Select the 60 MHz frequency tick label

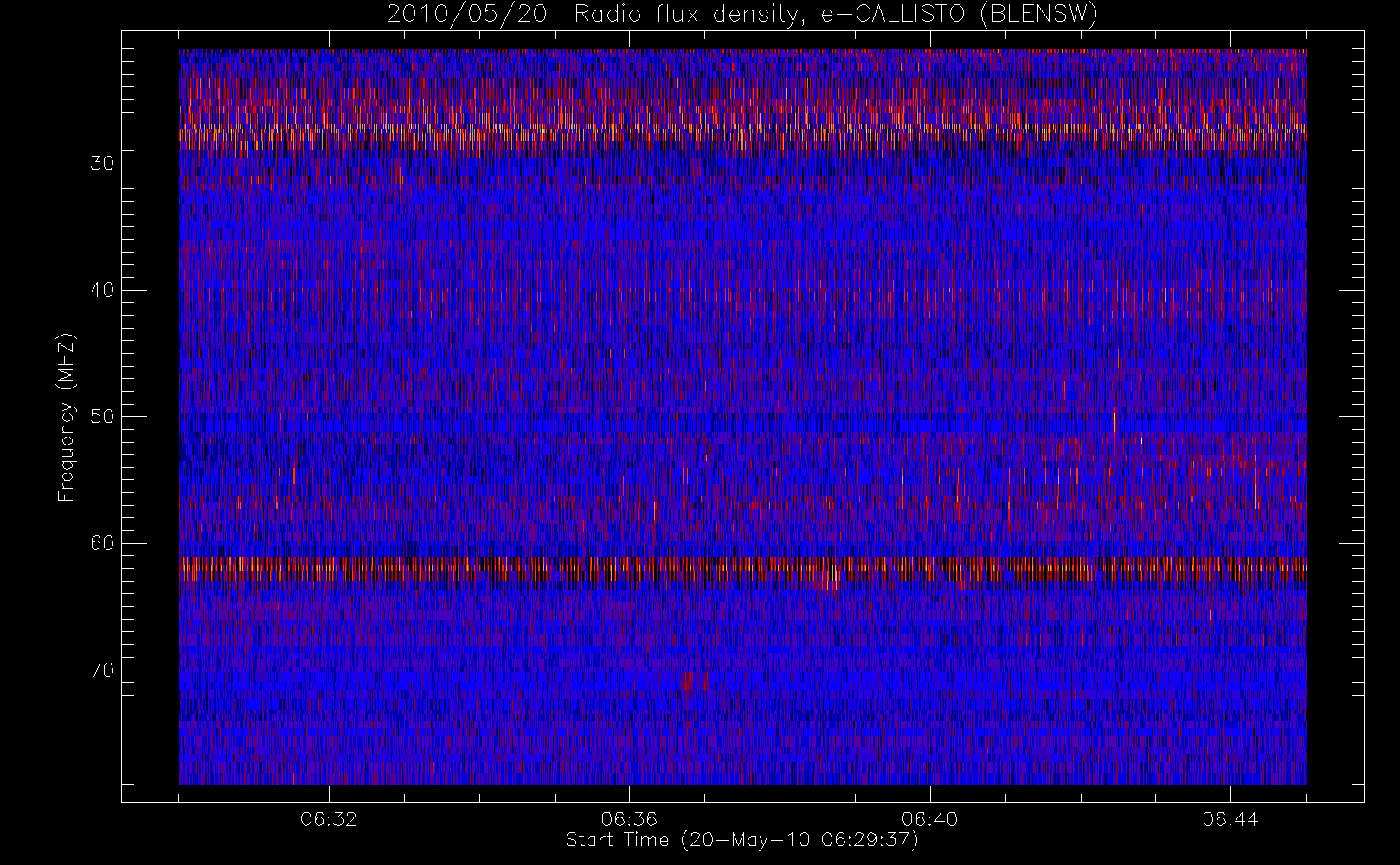click(x=101, y=543)
